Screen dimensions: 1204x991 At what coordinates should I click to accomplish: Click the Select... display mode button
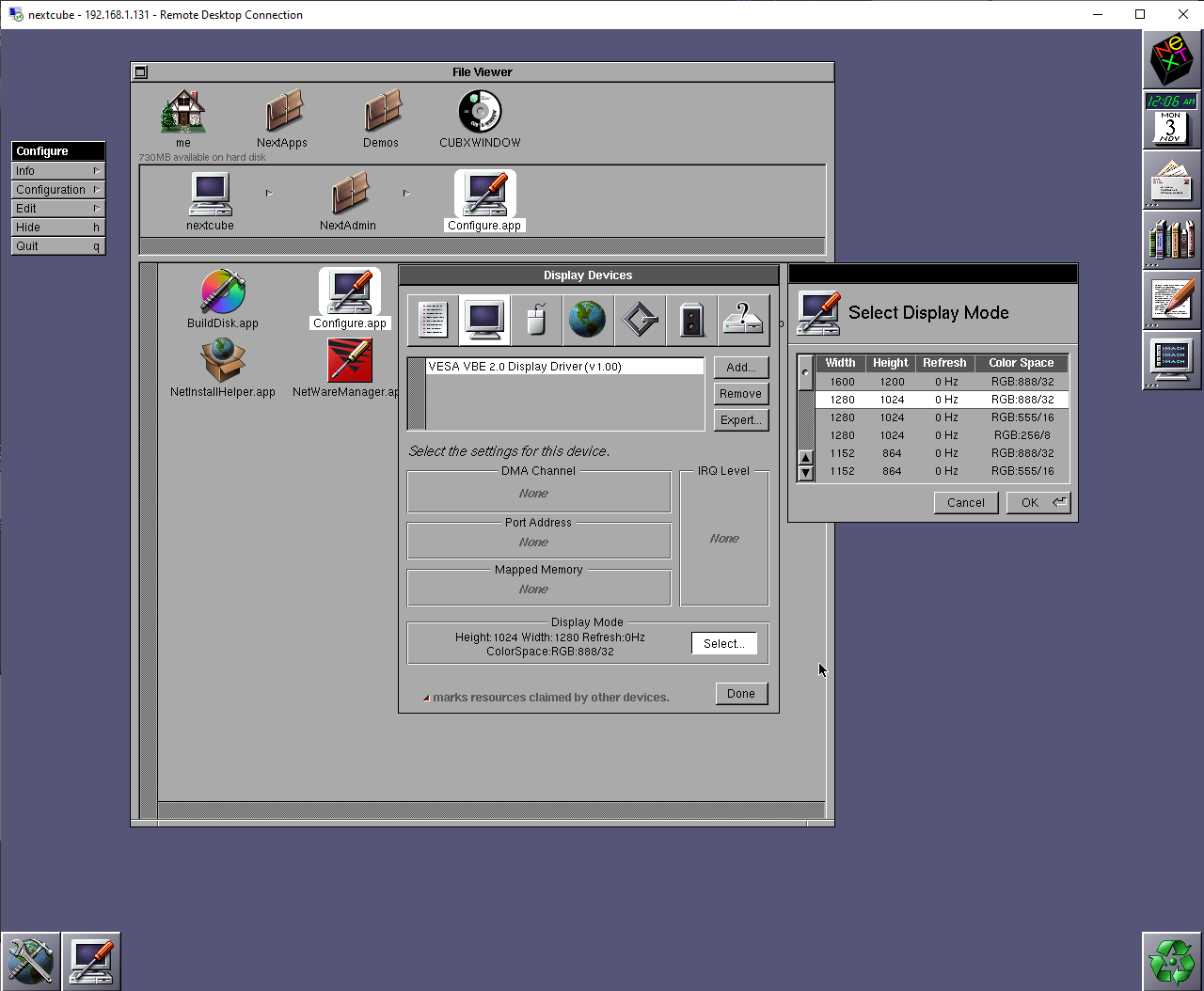723,644
